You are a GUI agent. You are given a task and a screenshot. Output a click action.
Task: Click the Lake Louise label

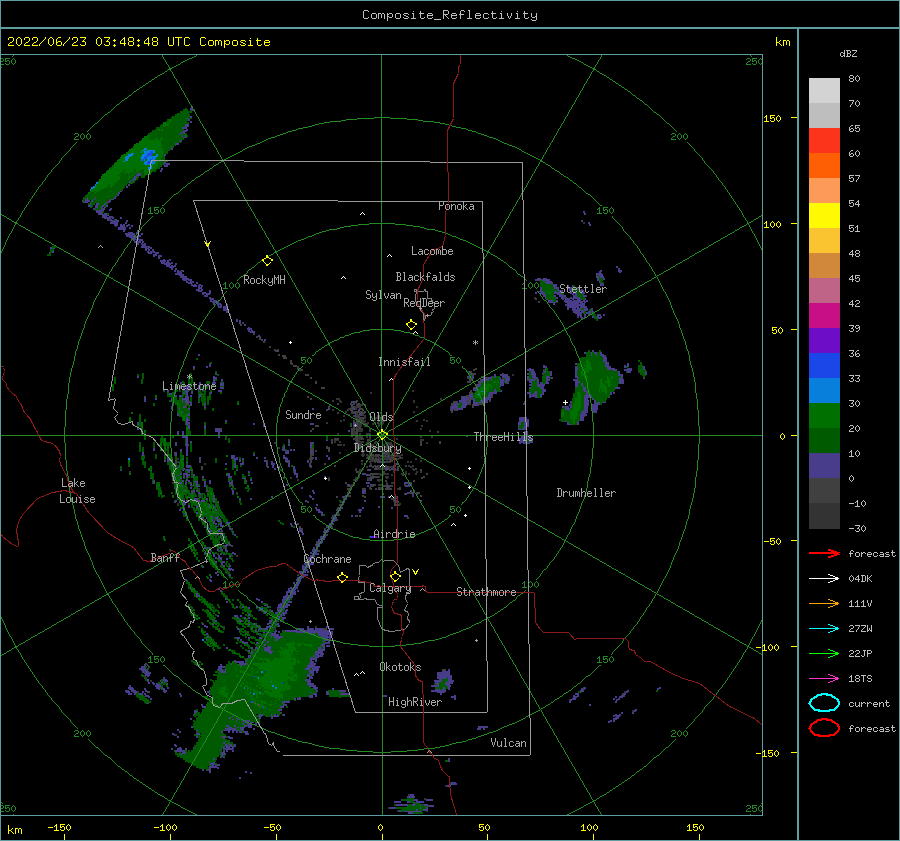77,491
